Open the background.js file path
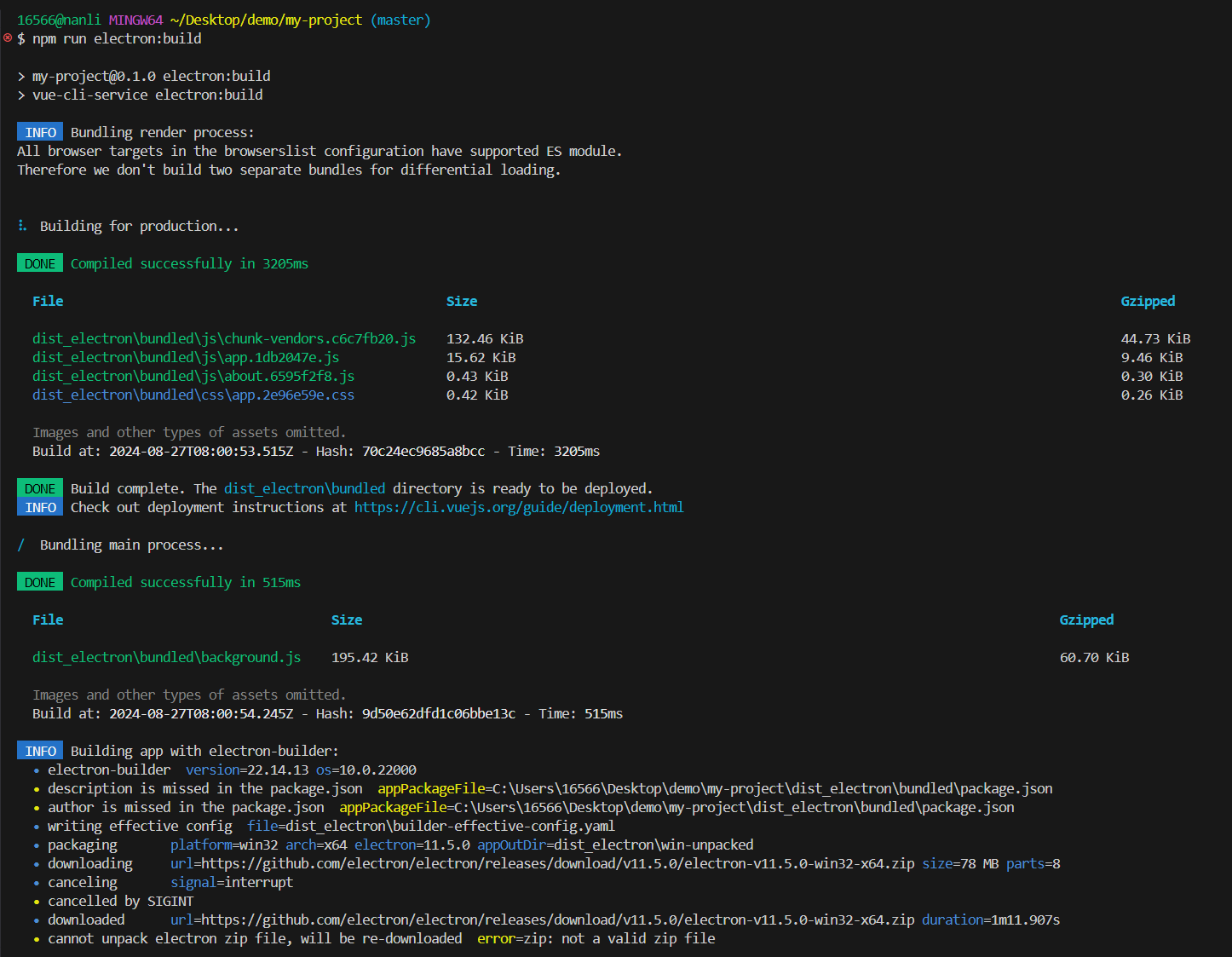The height and width of the screenshot is (957, 1232). tap(167, 657)
